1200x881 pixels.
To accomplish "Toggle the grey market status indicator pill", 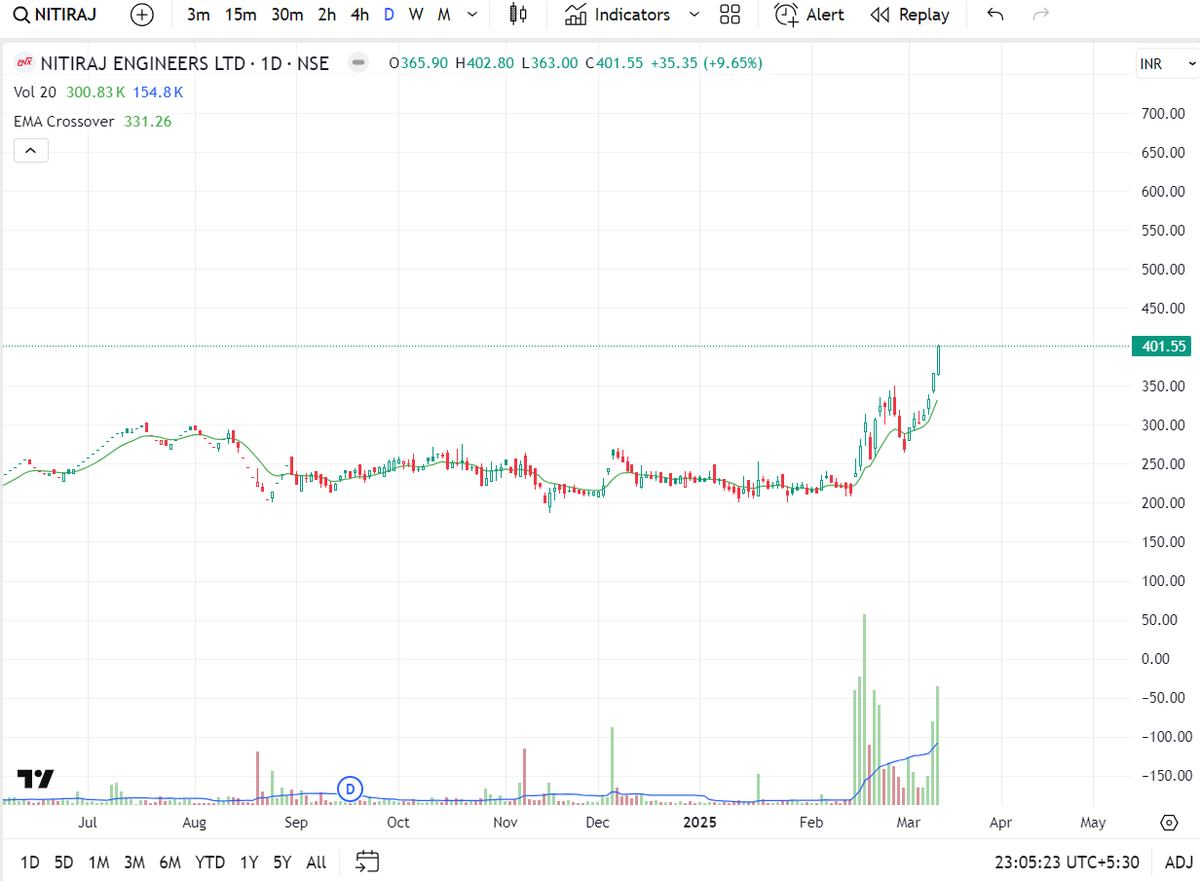I will point(358,63).
